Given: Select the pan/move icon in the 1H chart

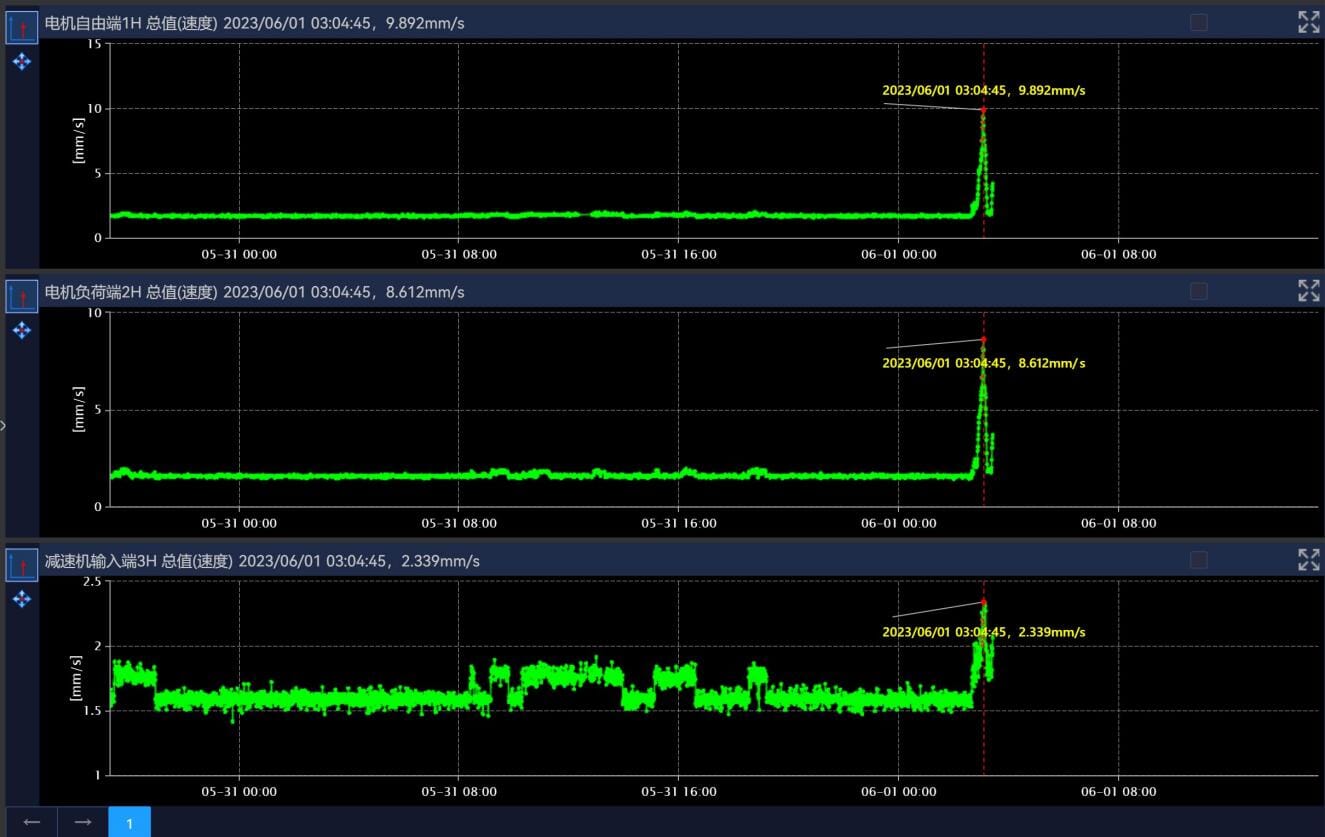Looking at the screenshot, I should tap(22, 62).
